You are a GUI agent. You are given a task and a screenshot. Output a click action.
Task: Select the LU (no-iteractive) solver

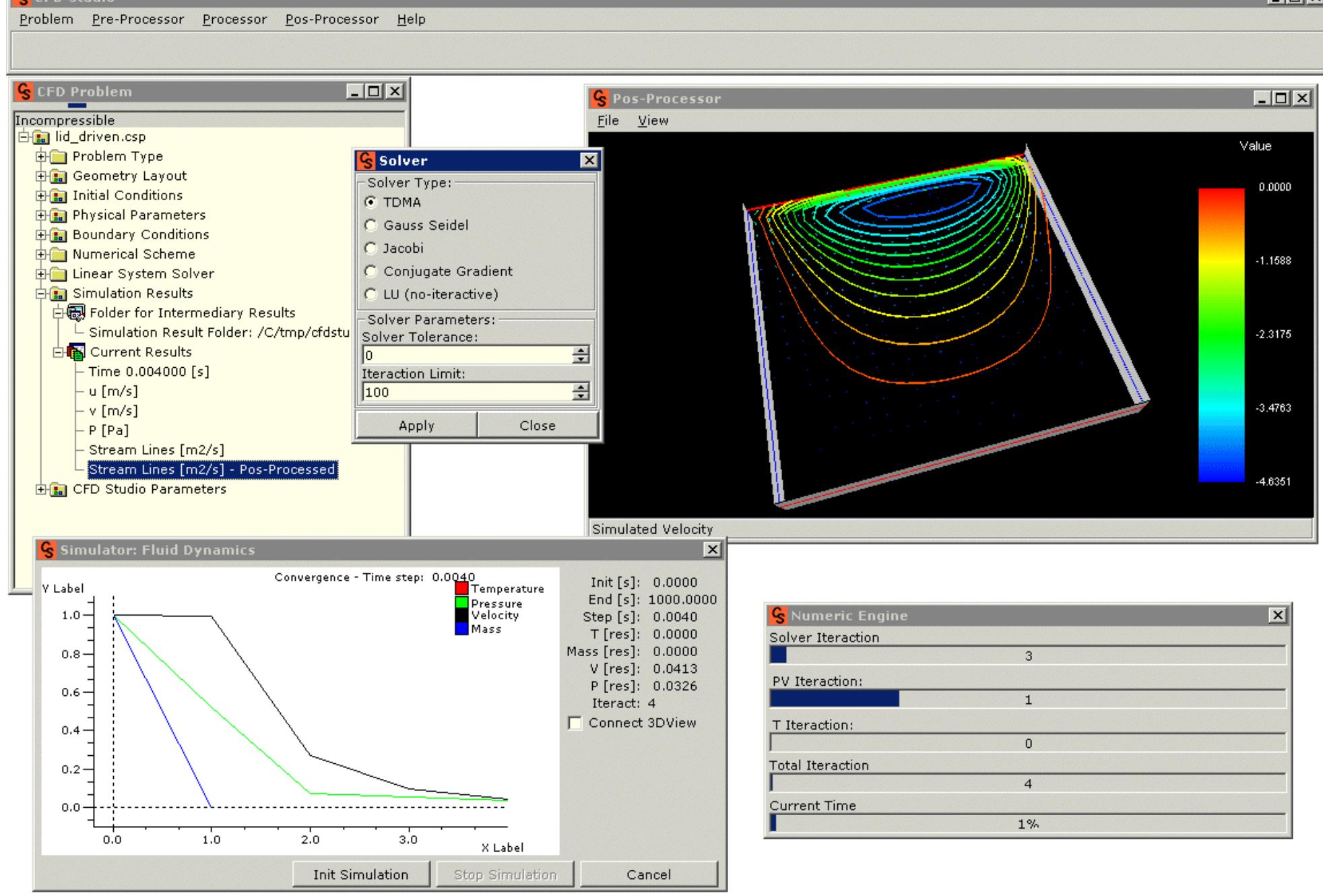point(370,294)
